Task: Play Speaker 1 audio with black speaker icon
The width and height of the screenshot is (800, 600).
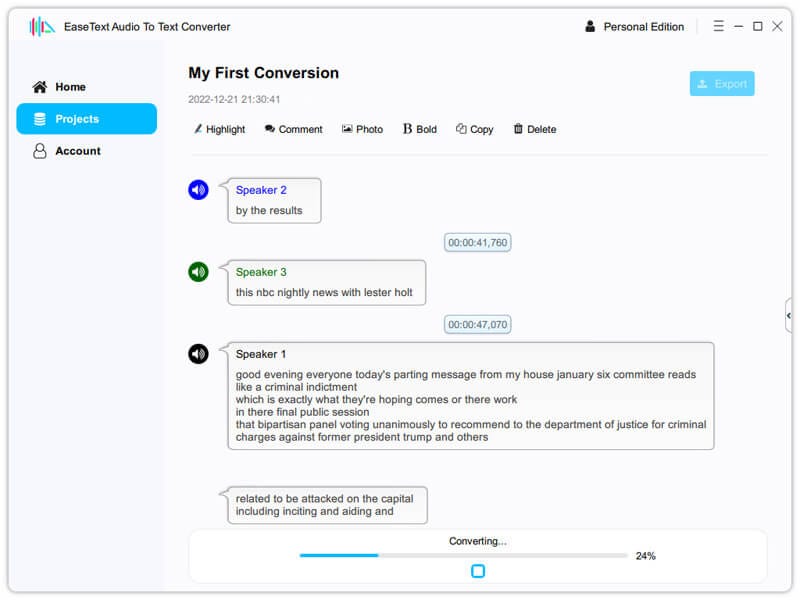Action: pyautogui.click(x=198, y=354)
